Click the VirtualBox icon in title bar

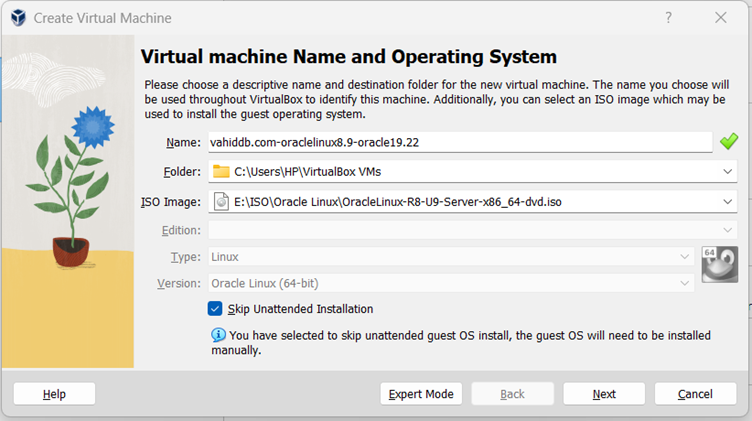(x=16, y=18)
